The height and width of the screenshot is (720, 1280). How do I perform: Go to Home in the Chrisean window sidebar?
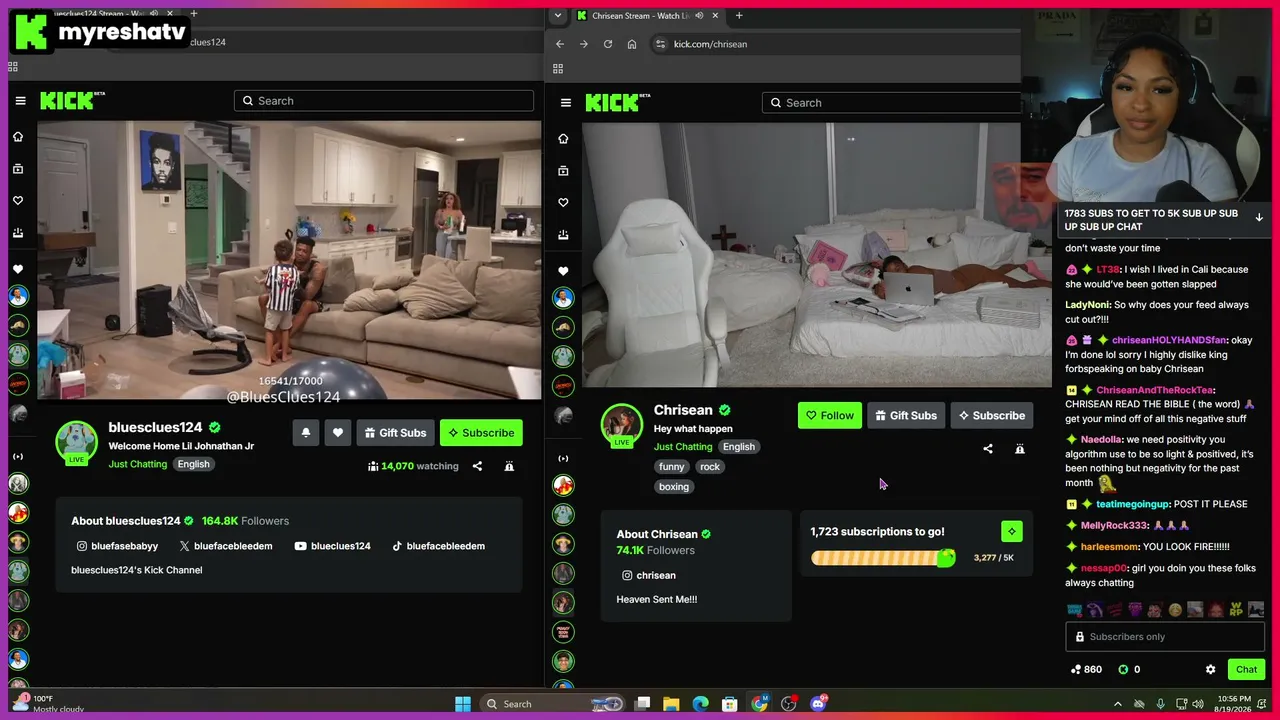pos(563,139)
